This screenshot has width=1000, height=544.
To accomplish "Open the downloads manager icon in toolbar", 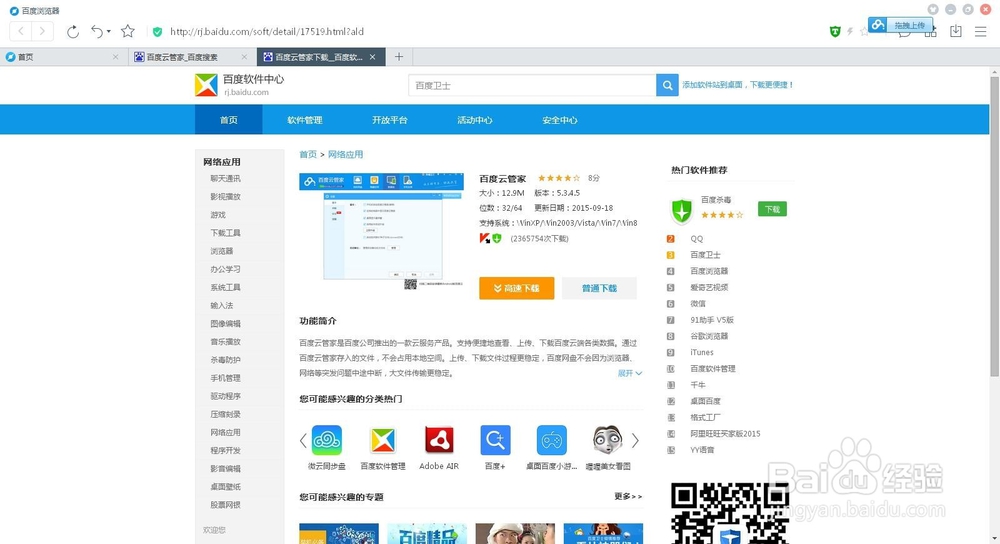I will [955, 31].
